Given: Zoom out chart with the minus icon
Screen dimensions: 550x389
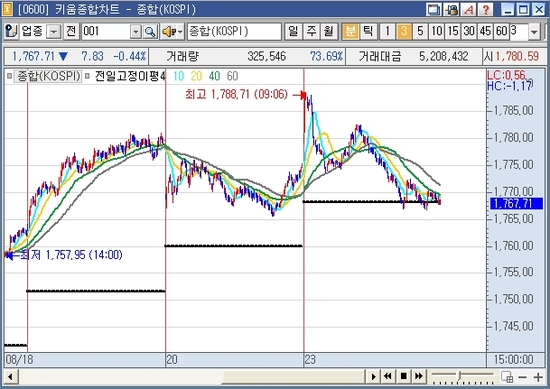Looking at the screenshot, I should [x=522, y=377].
